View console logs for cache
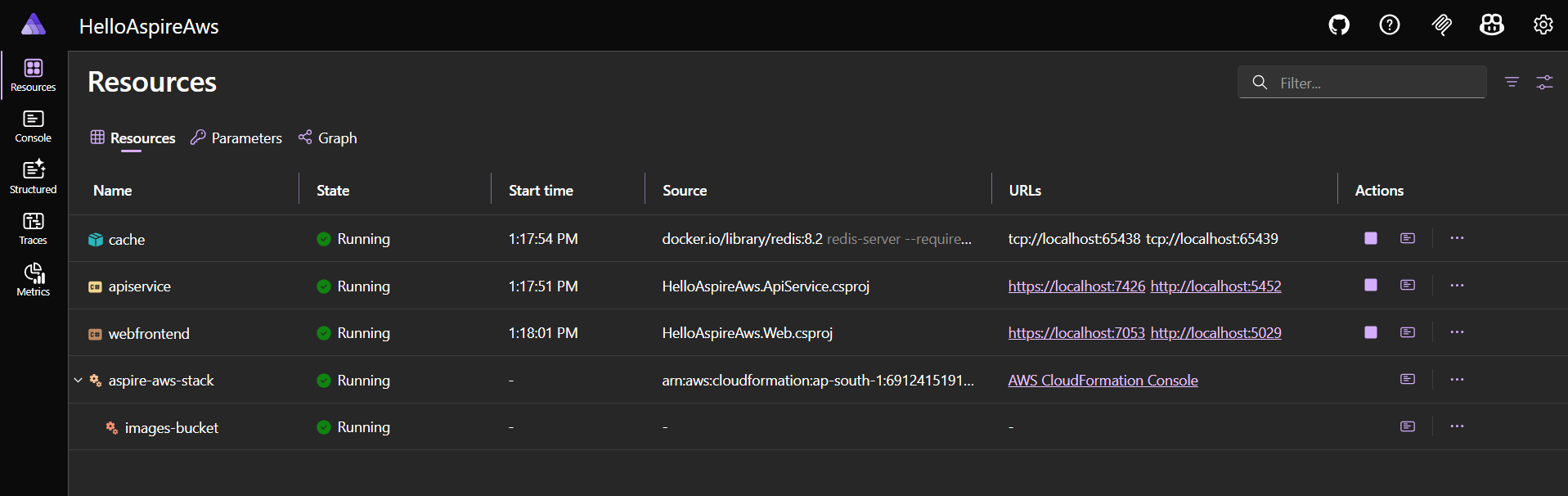 [x=1408, y=238]
